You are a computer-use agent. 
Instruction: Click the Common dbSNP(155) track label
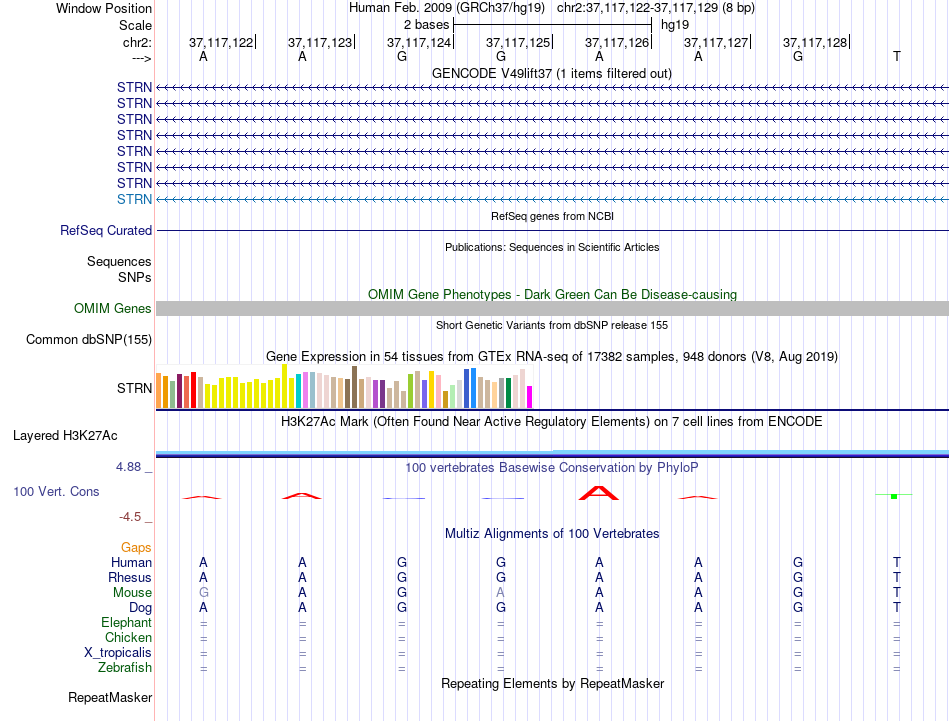tap(88, 339)
